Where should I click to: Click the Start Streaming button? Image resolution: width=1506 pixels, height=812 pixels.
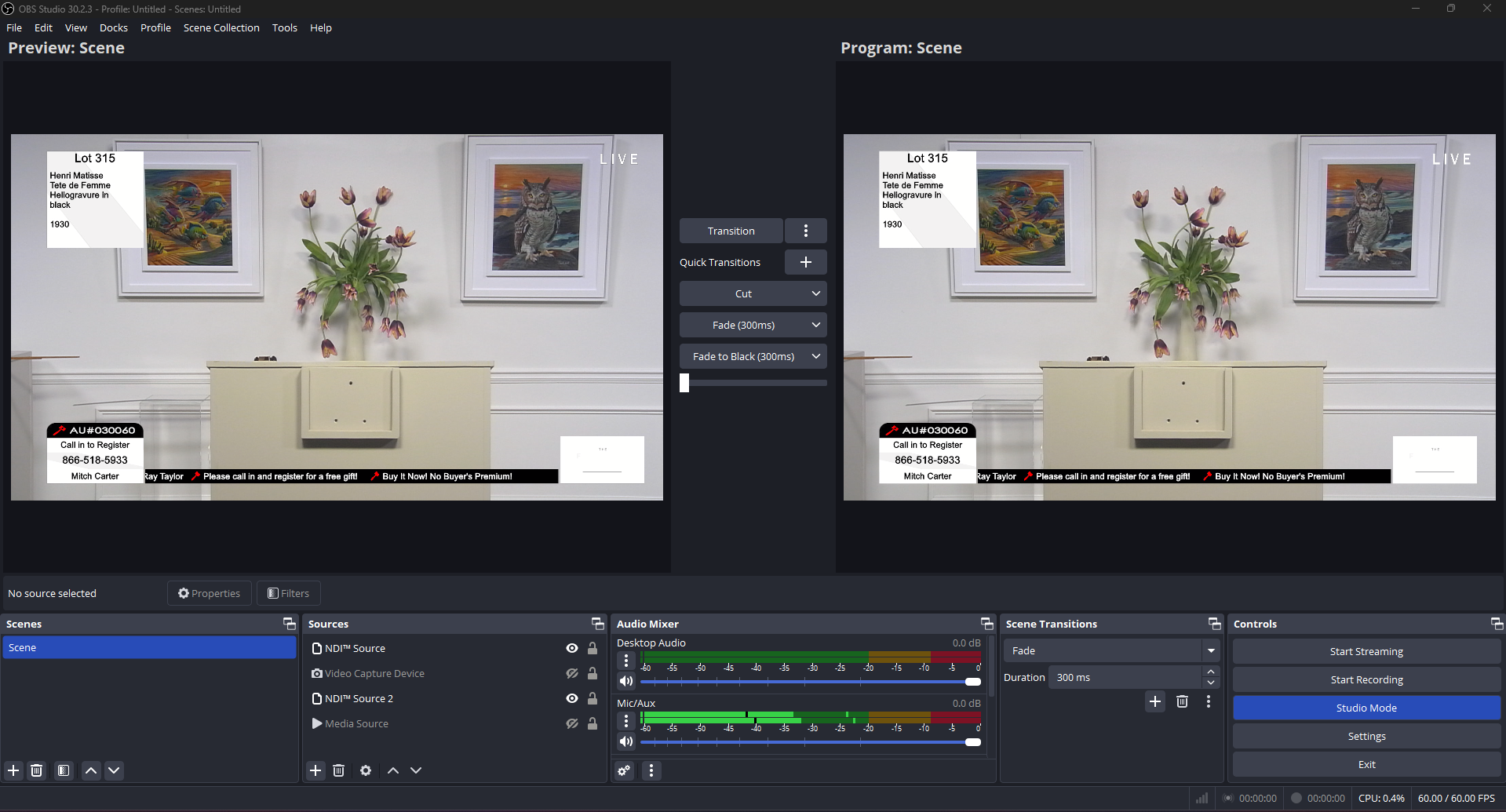pyautogui.click(x=1366, y=650)
